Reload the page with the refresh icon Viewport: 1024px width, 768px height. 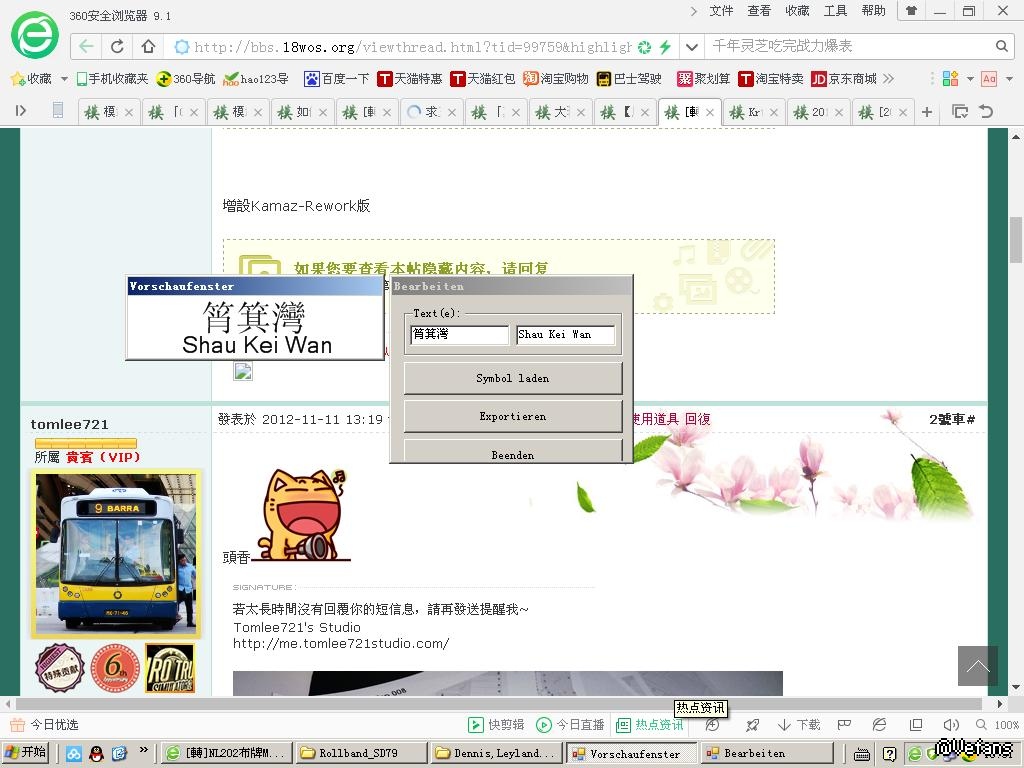(117, 47)
